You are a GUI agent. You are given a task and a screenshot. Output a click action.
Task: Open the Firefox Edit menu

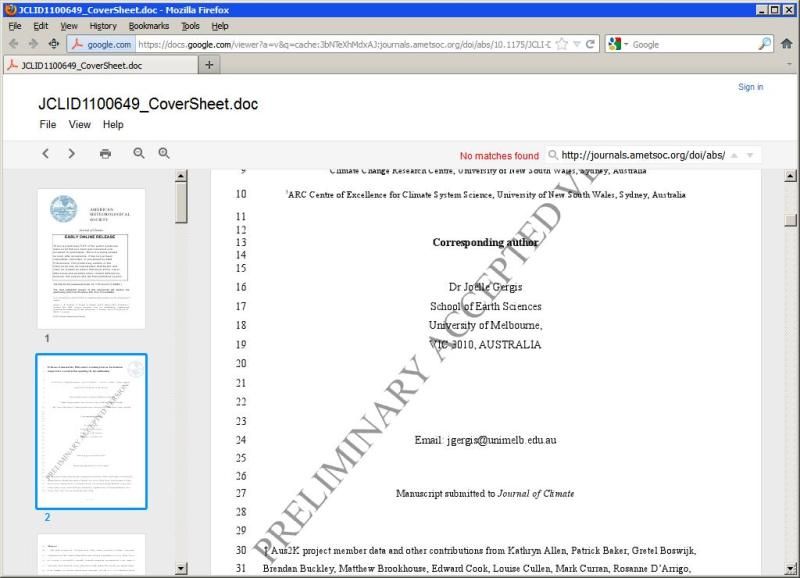coord(40,26)
